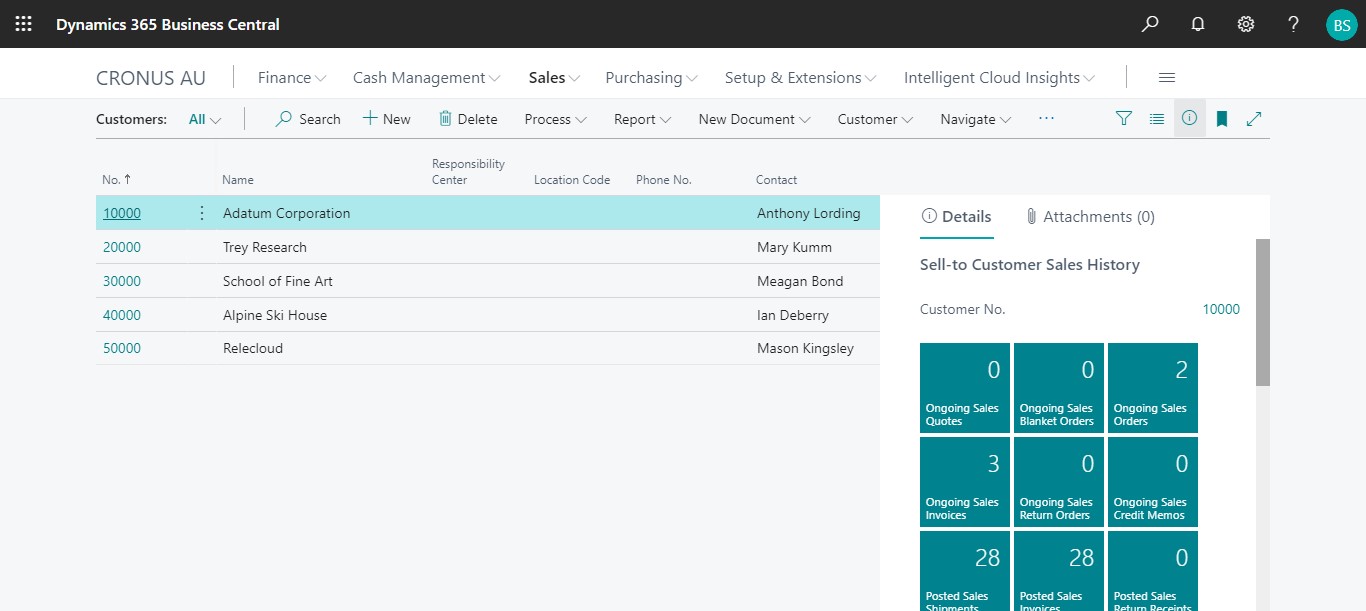The height and width of the screenshot is (611, 1366).
Task: Click the Ongoing Sales Invoices tile
Action: pyautogui.click(x=964, y=482)
